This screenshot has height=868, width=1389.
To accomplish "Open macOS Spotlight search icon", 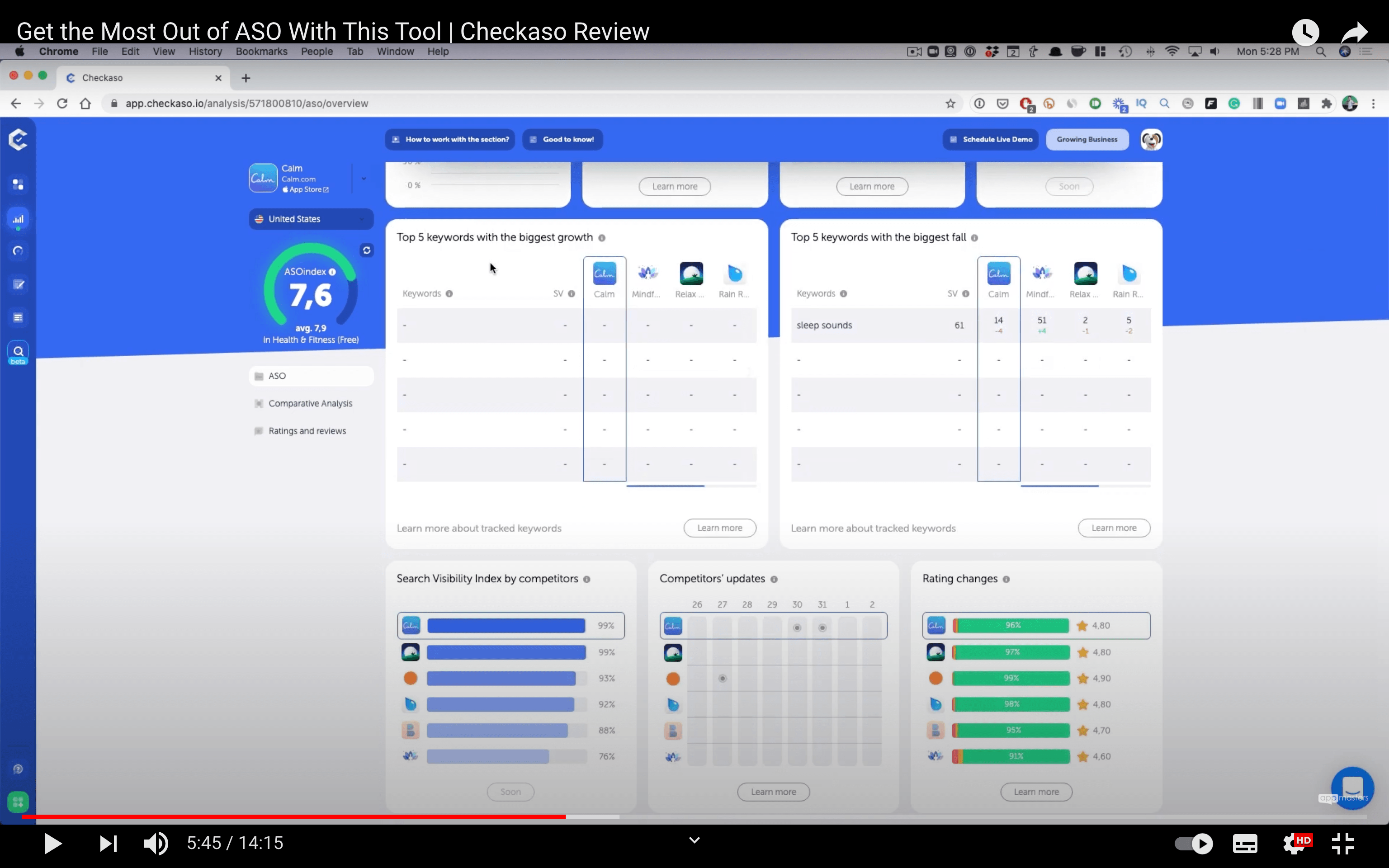I will [1321, 52].
